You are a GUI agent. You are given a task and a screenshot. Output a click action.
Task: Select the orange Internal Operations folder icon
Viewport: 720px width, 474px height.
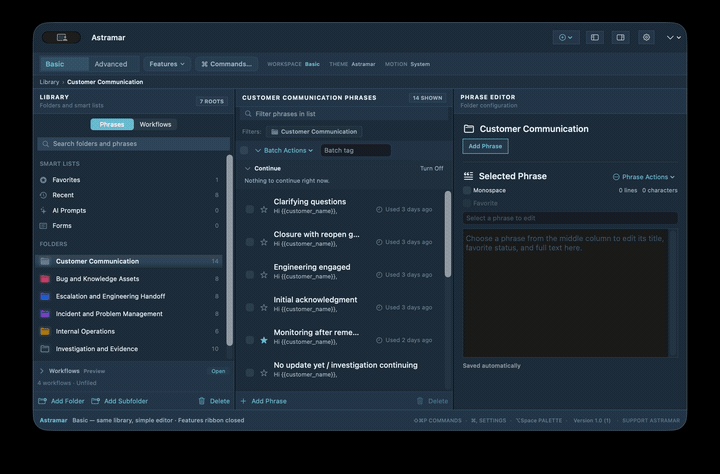tap(45, 331)
